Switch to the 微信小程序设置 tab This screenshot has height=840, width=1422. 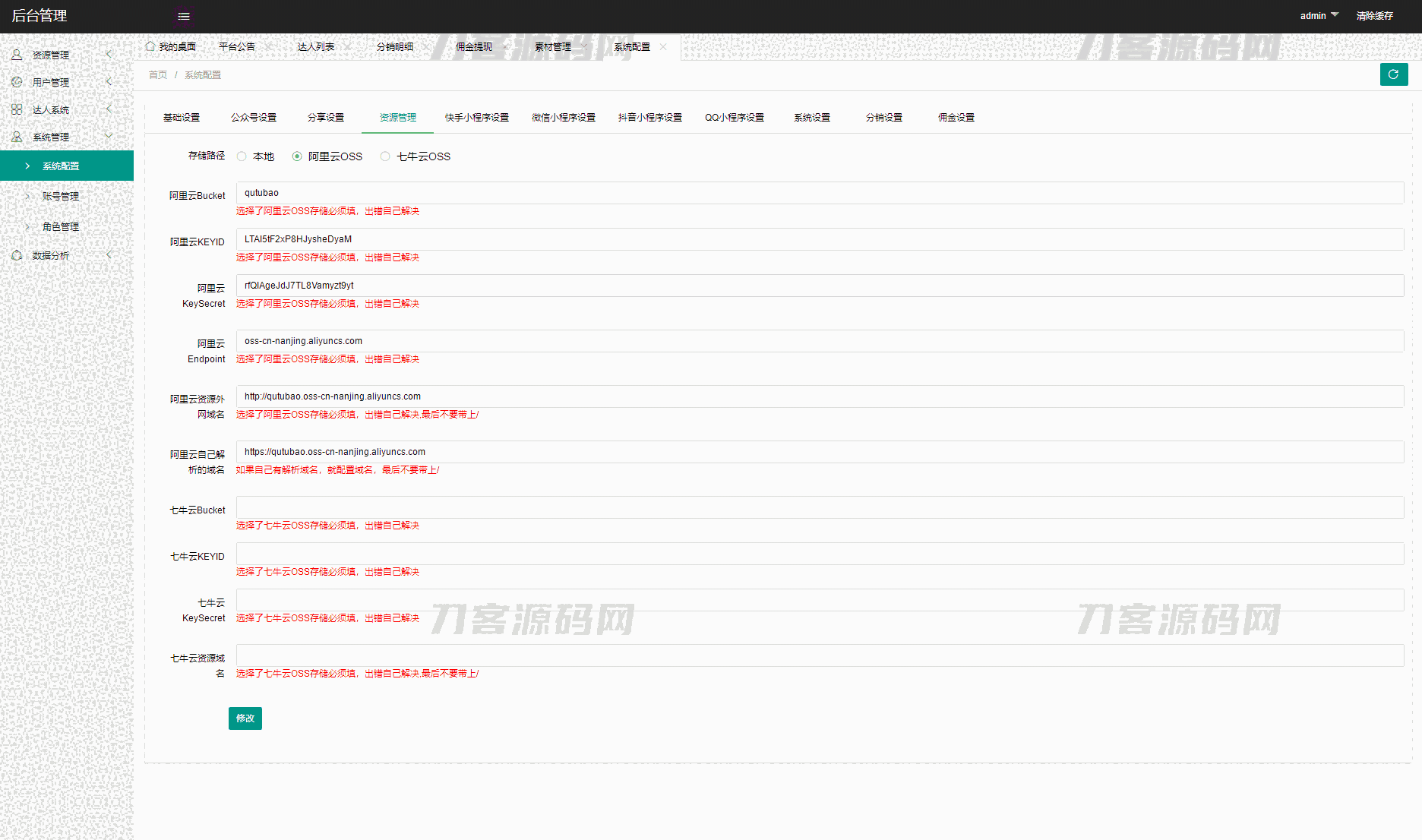pyautogui.click(x=564, y=118)
